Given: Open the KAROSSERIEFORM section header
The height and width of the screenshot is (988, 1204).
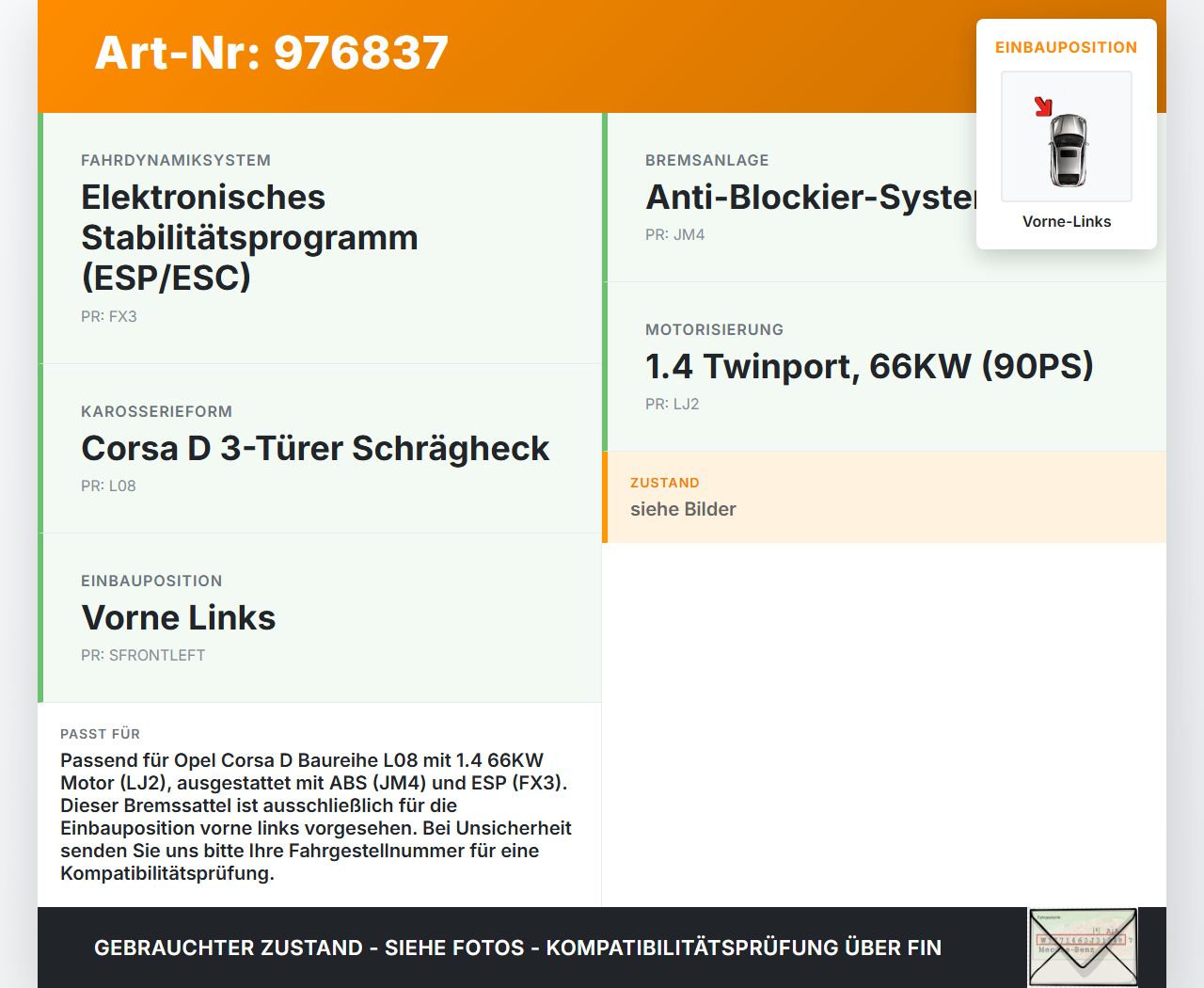Looking at the screenshot, I should point(157,412).
